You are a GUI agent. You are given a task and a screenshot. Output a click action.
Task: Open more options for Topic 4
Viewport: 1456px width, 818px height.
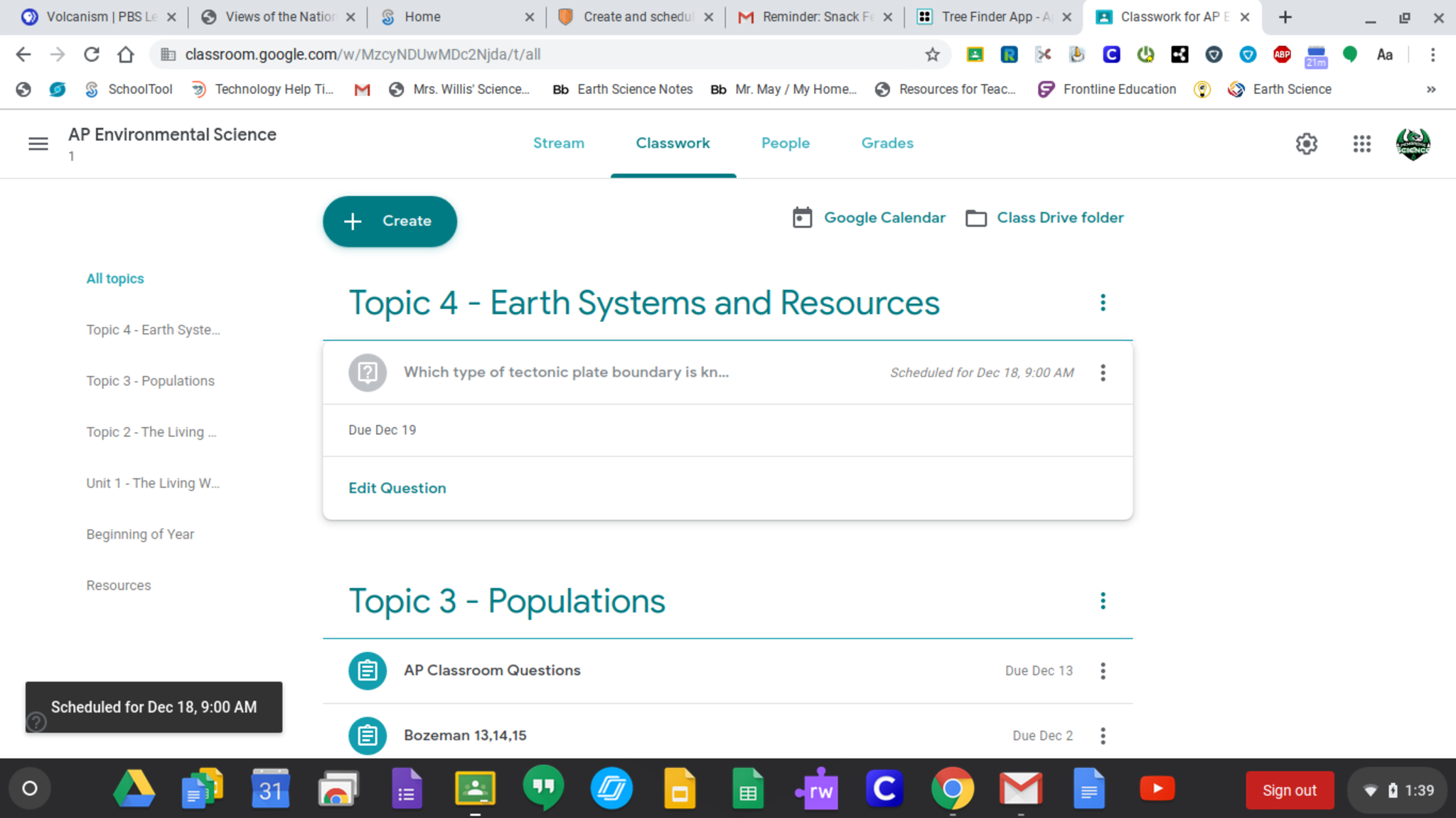click(1103, 303)
